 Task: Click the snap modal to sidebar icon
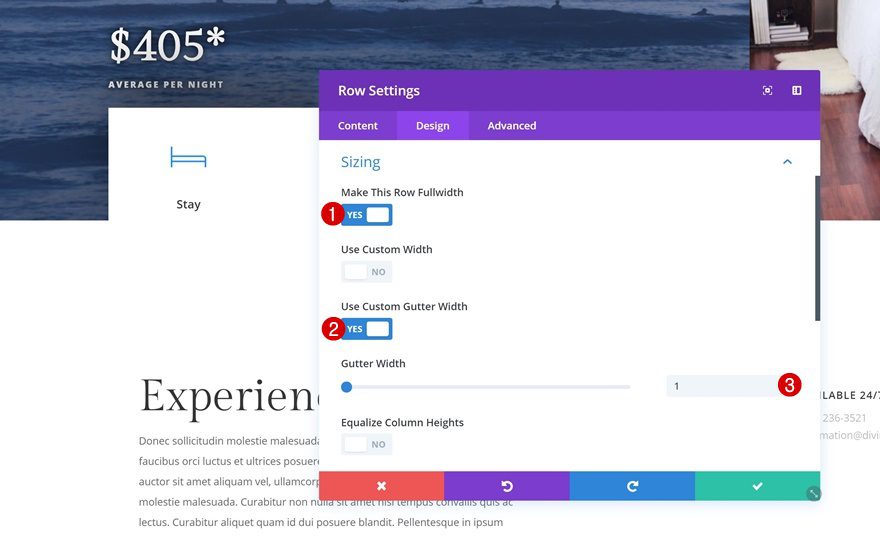797,91
